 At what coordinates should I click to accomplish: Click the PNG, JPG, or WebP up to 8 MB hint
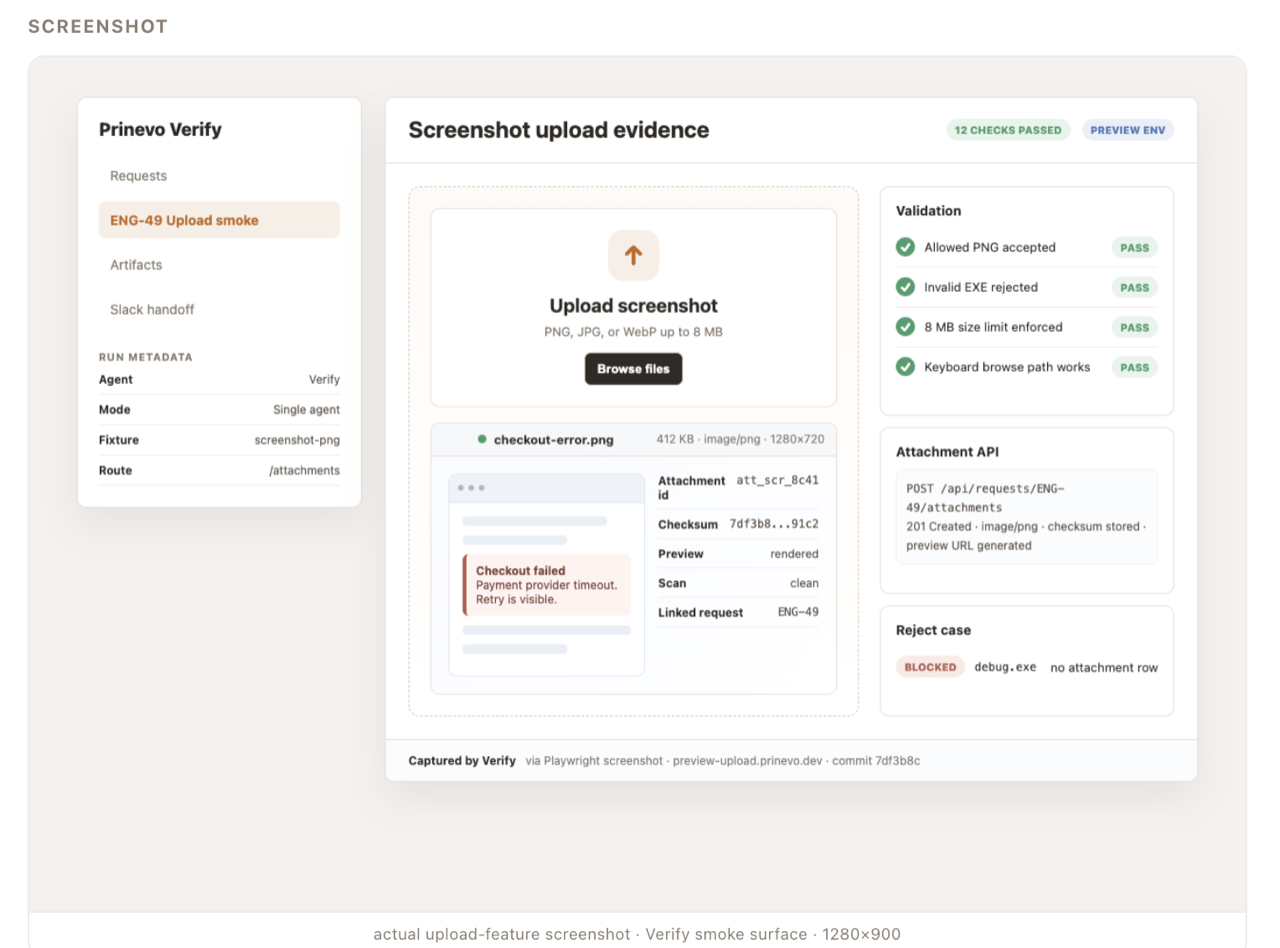(x=633, y=332)
